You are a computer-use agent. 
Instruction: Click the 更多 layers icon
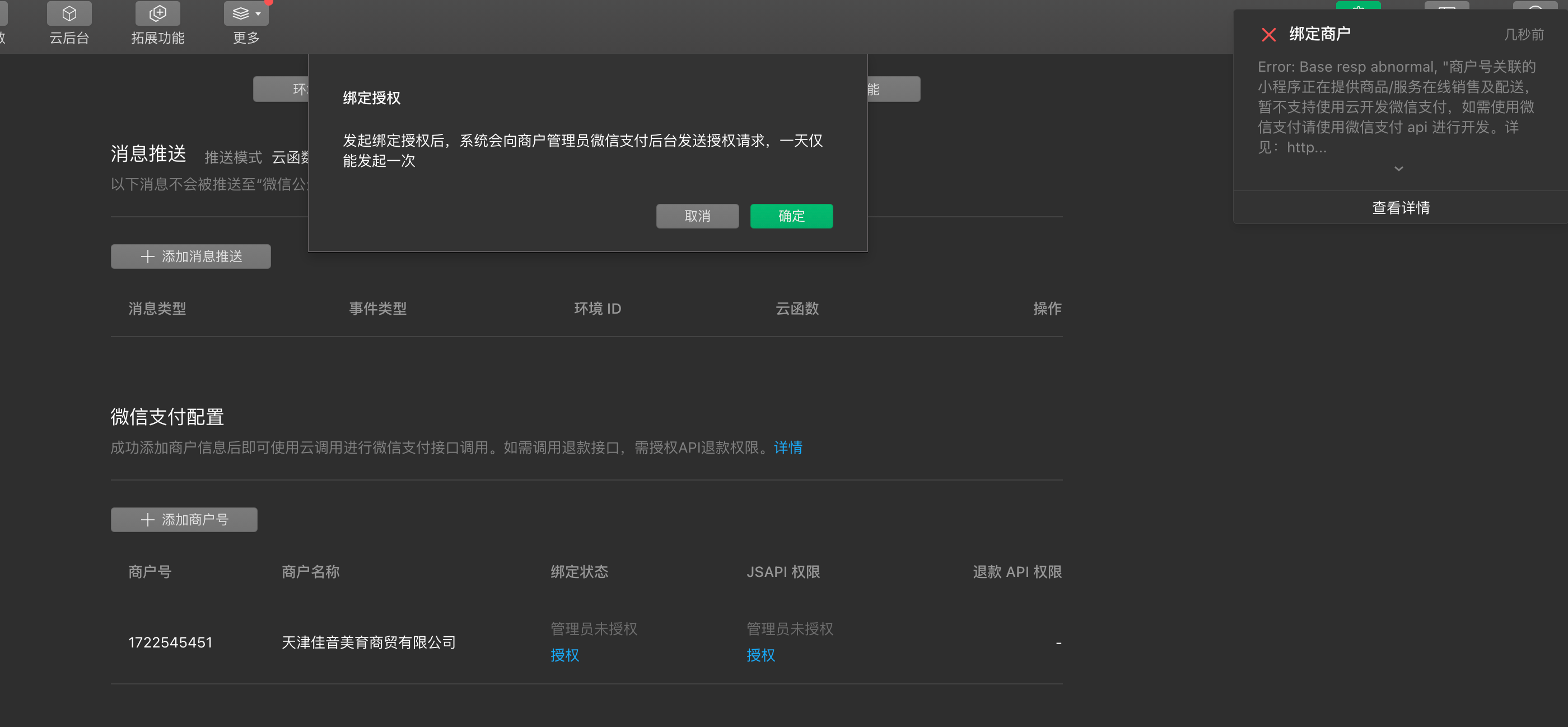tap(240, 13)
